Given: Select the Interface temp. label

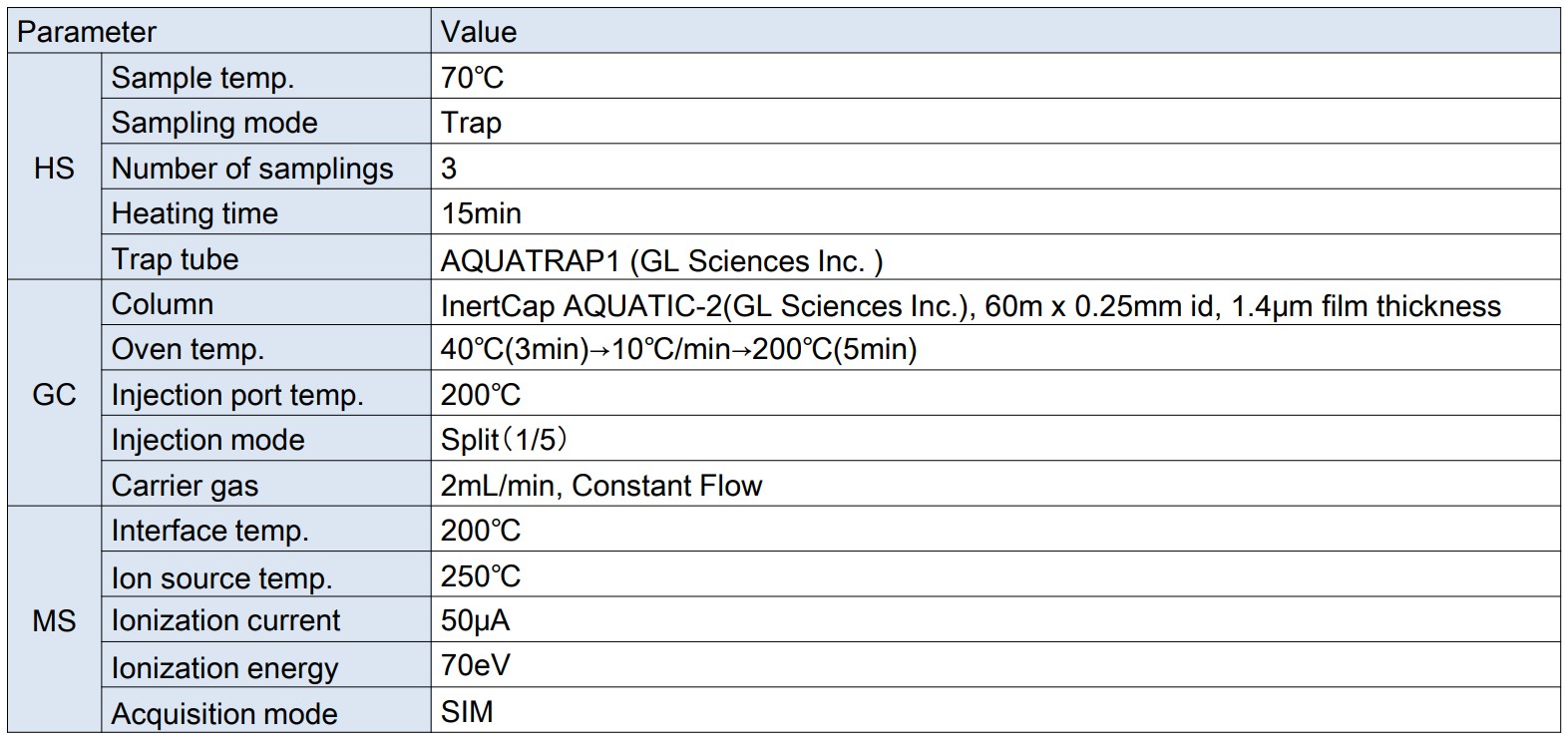Looking at the screenshot, I should click(209, 530).
